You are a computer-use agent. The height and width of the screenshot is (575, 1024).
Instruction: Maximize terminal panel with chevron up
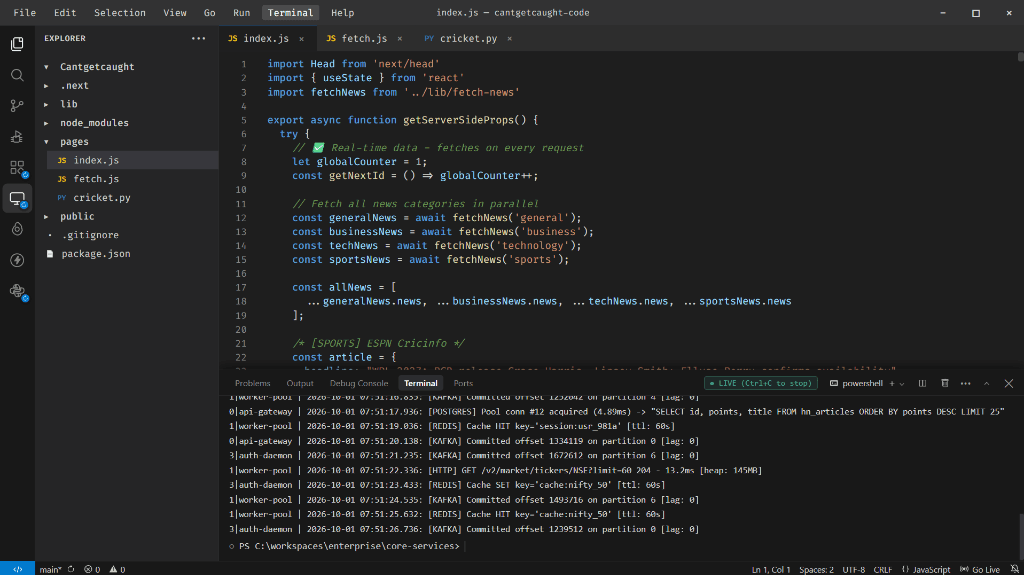[x=987, y=384]
